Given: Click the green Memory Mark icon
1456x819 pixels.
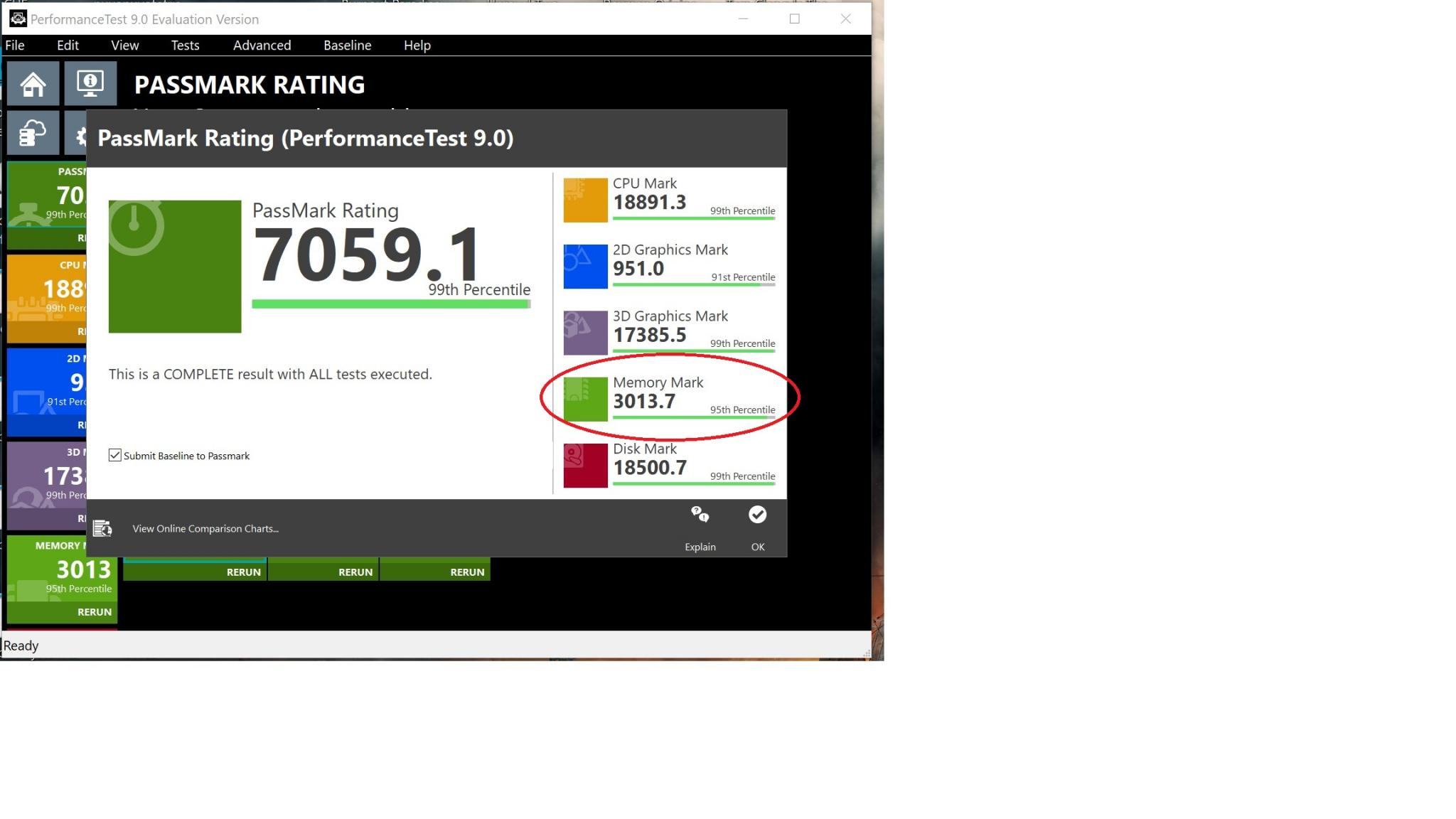Looking at the screenshot, I should [x=585, y=399].
